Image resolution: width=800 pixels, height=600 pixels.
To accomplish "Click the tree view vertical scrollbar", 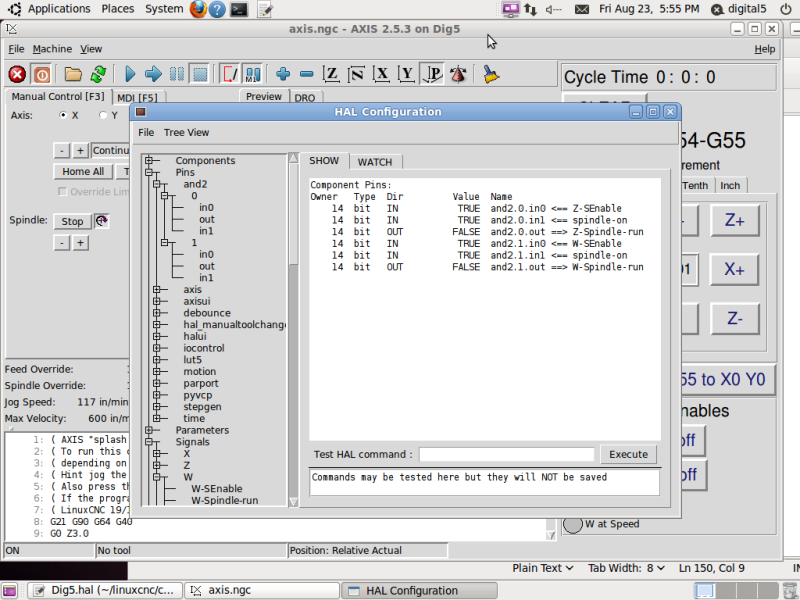I will coord(293,330).
